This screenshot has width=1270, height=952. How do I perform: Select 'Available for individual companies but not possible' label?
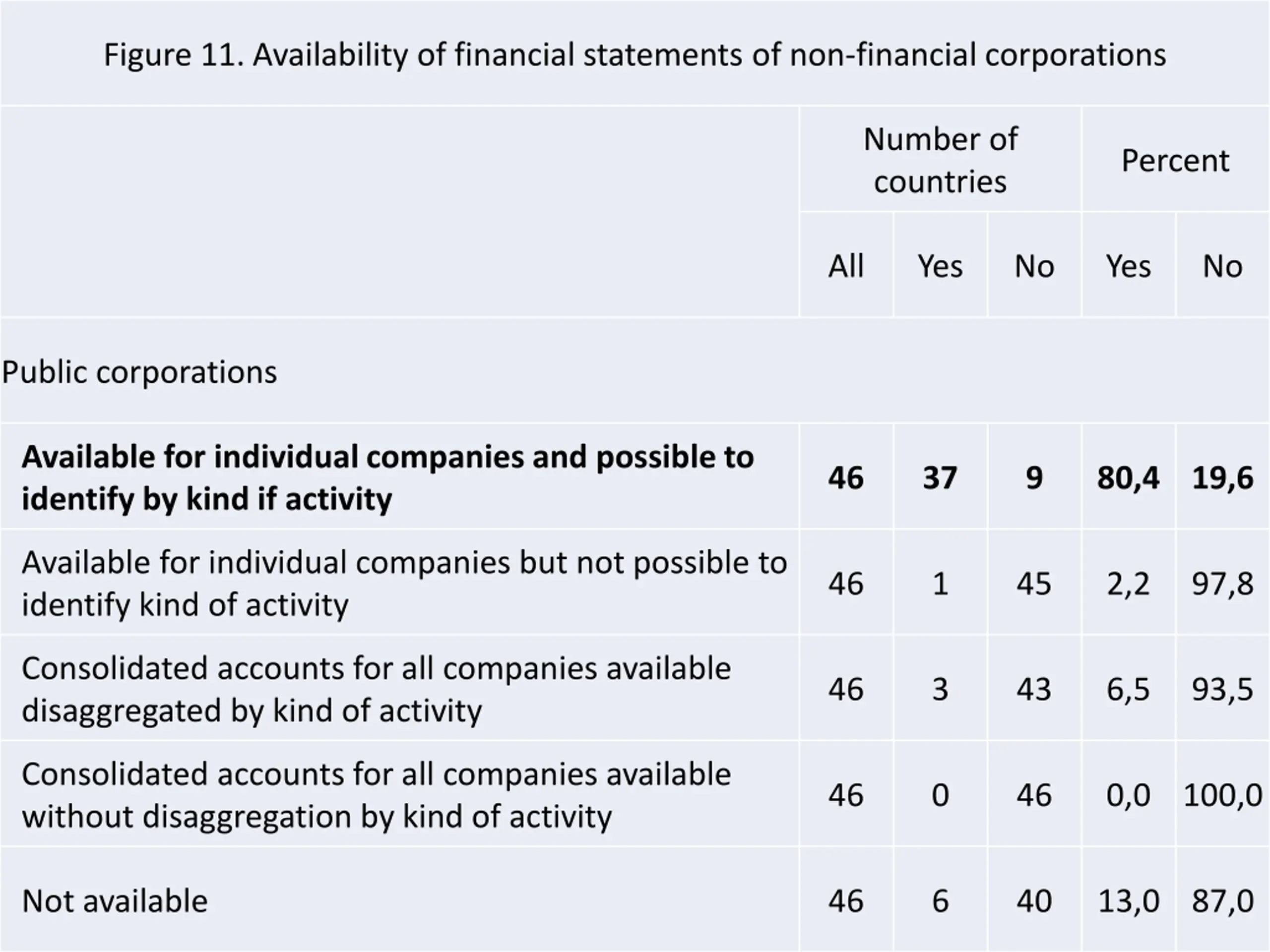click(404, 583)
